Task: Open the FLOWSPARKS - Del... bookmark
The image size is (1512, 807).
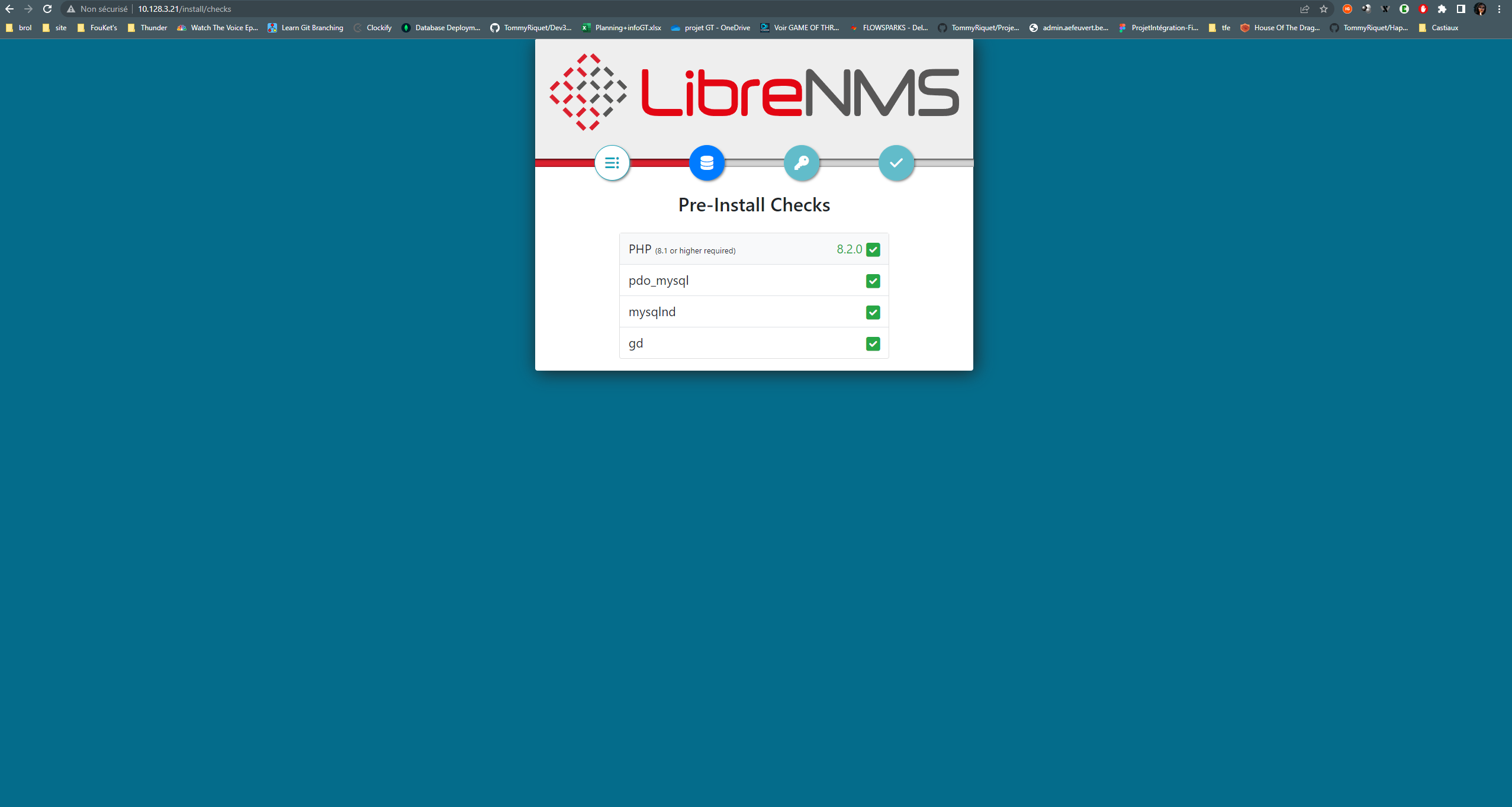Action: click(x=889, y=28)
